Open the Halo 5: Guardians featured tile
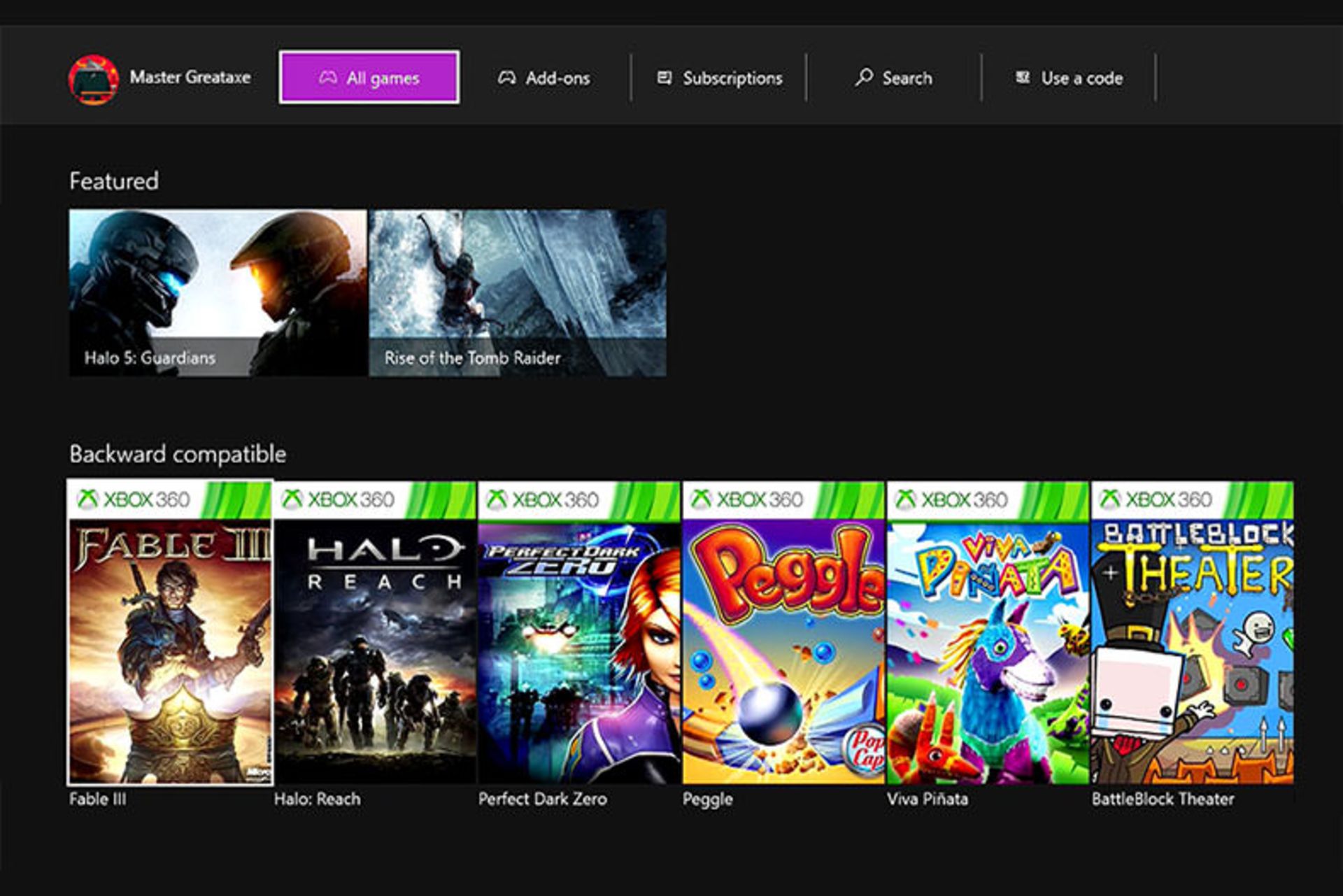Screen dimensions: 1343x896 pyautogui.click(x=218, y=293)
